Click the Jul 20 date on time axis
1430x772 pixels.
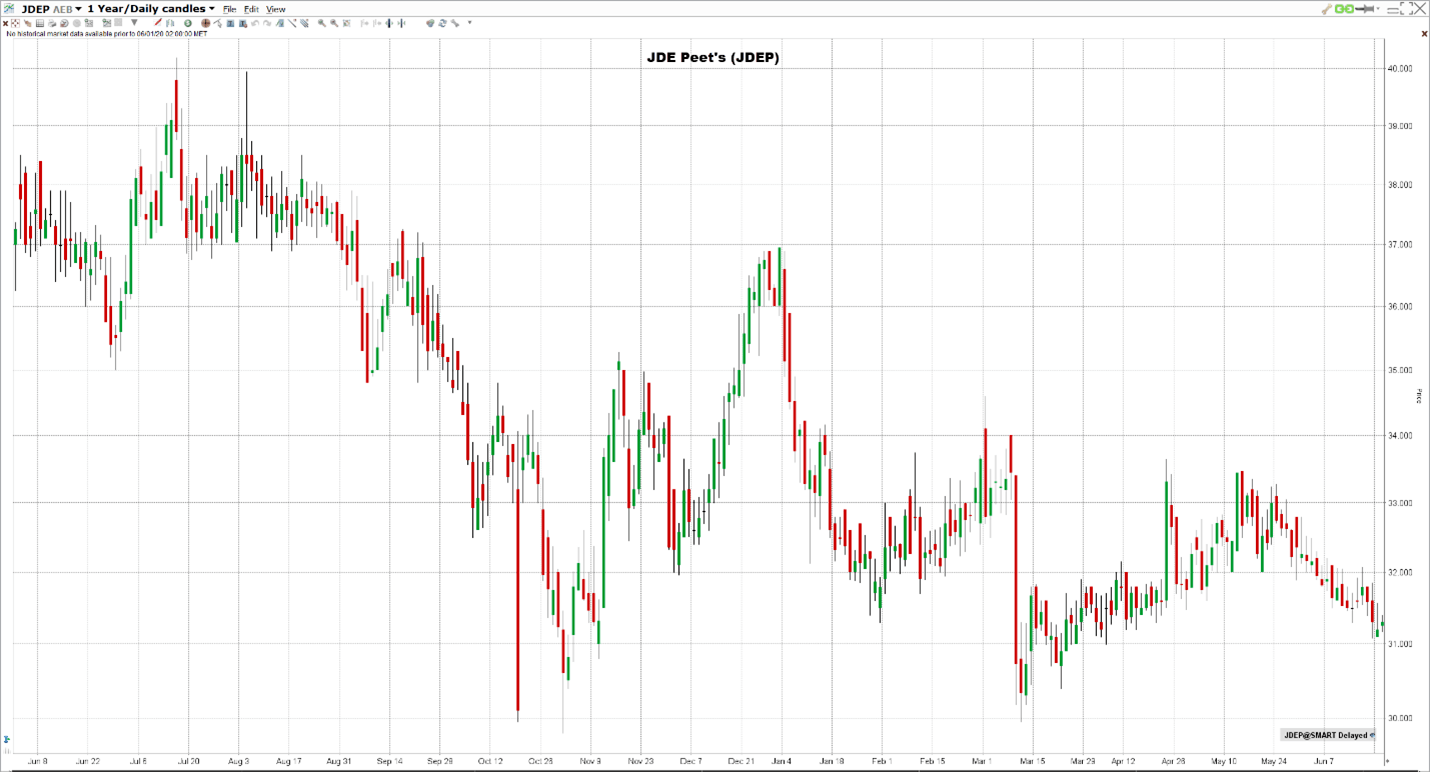click(x=188, y=761)
